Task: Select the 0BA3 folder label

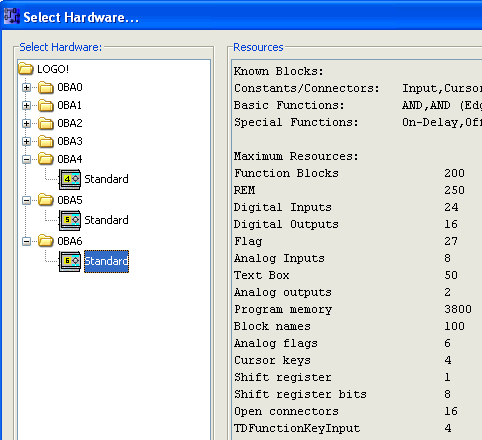Action: coord(70,141)
